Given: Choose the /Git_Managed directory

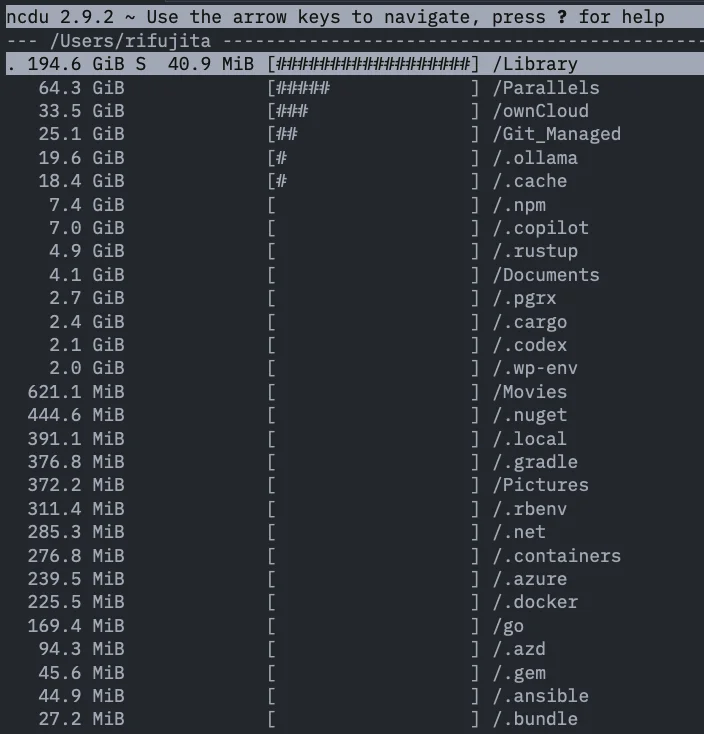Looking at the screenshot, I should (557, 135).
